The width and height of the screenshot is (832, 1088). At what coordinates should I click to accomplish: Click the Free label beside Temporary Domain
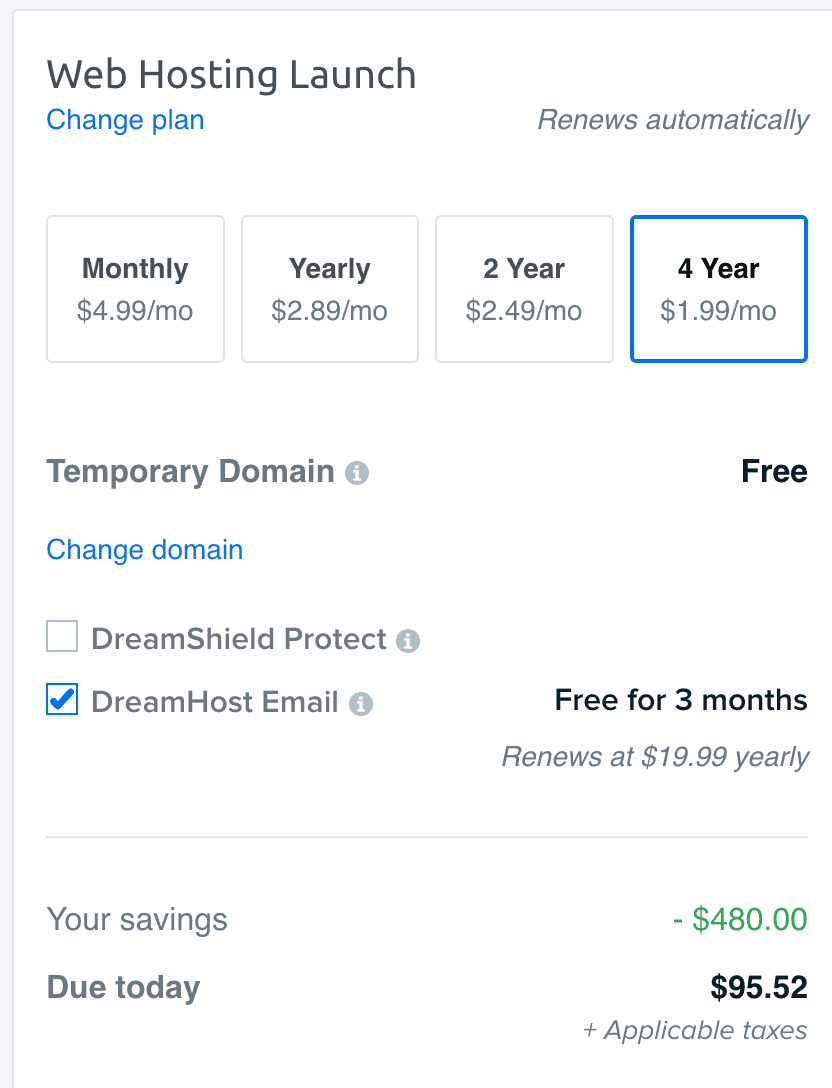(775, 471)
